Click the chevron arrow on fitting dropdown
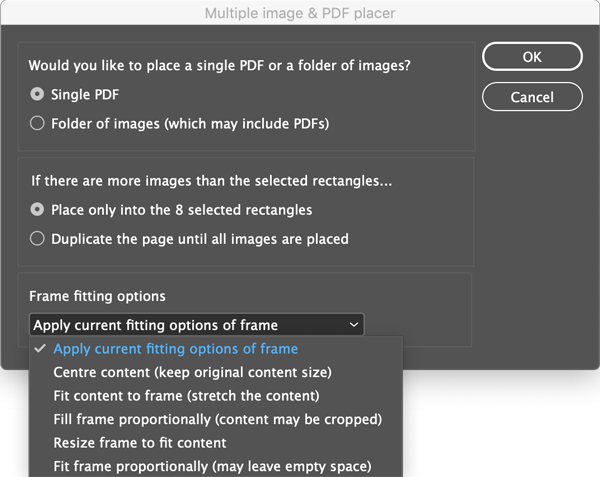 [353, 325]
